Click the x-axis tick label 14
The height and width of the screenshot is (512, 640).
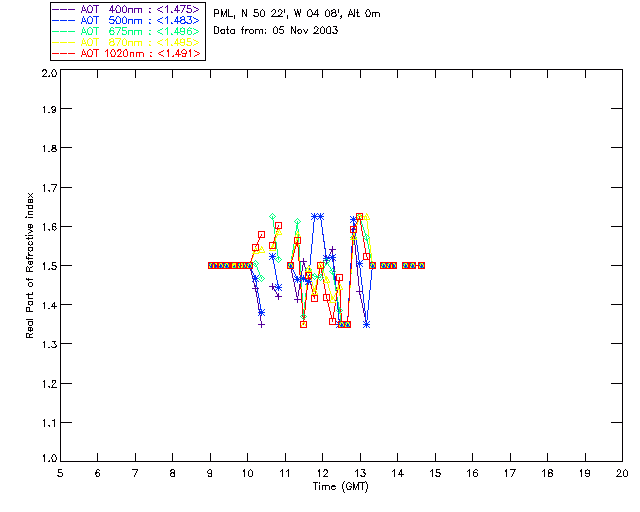coord(398,473)
